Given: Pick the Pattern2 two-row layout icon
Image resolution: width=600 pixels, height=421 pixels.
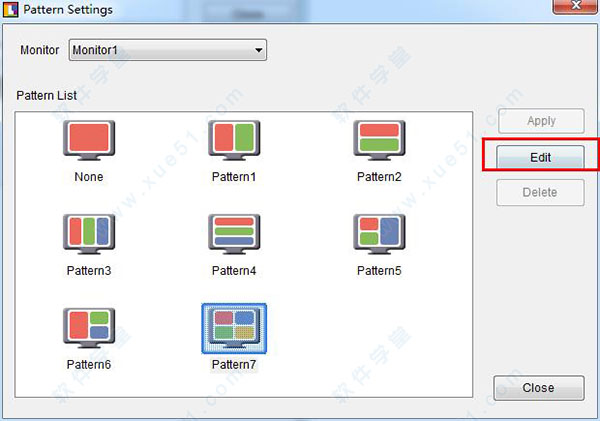Looking at the screenshot, I should point(379,140).
